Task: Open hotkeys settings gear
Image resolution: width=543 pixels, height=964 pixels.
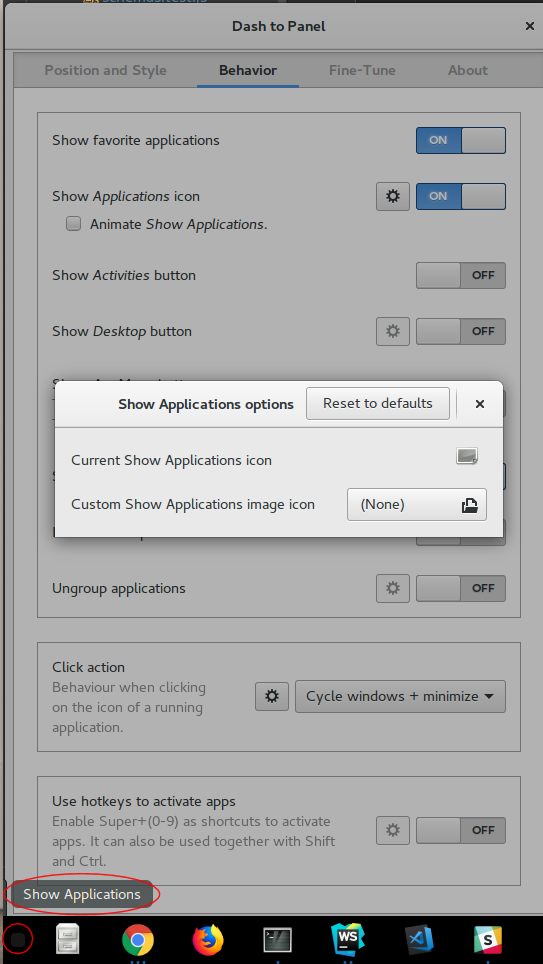Action: 393,831
